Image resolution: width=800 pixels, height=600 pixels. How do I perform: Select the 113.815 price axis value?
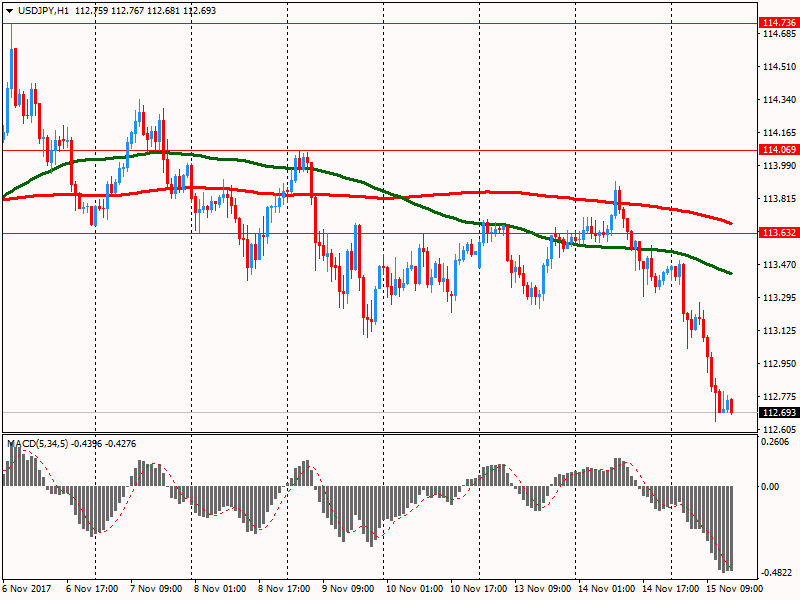779,199
